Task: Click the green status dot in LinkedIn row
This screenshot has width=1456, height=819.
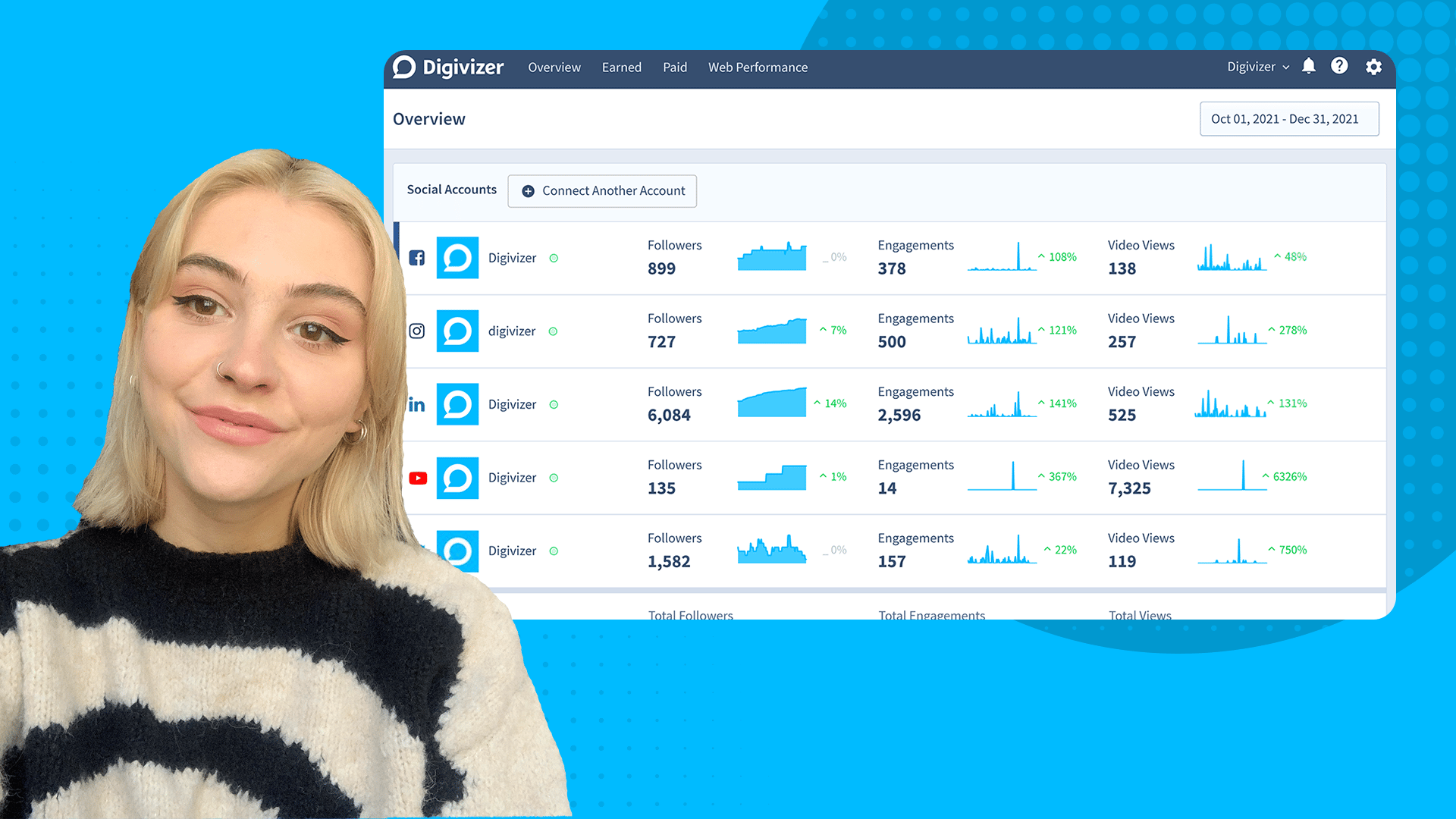Action: tap(554, 405)
